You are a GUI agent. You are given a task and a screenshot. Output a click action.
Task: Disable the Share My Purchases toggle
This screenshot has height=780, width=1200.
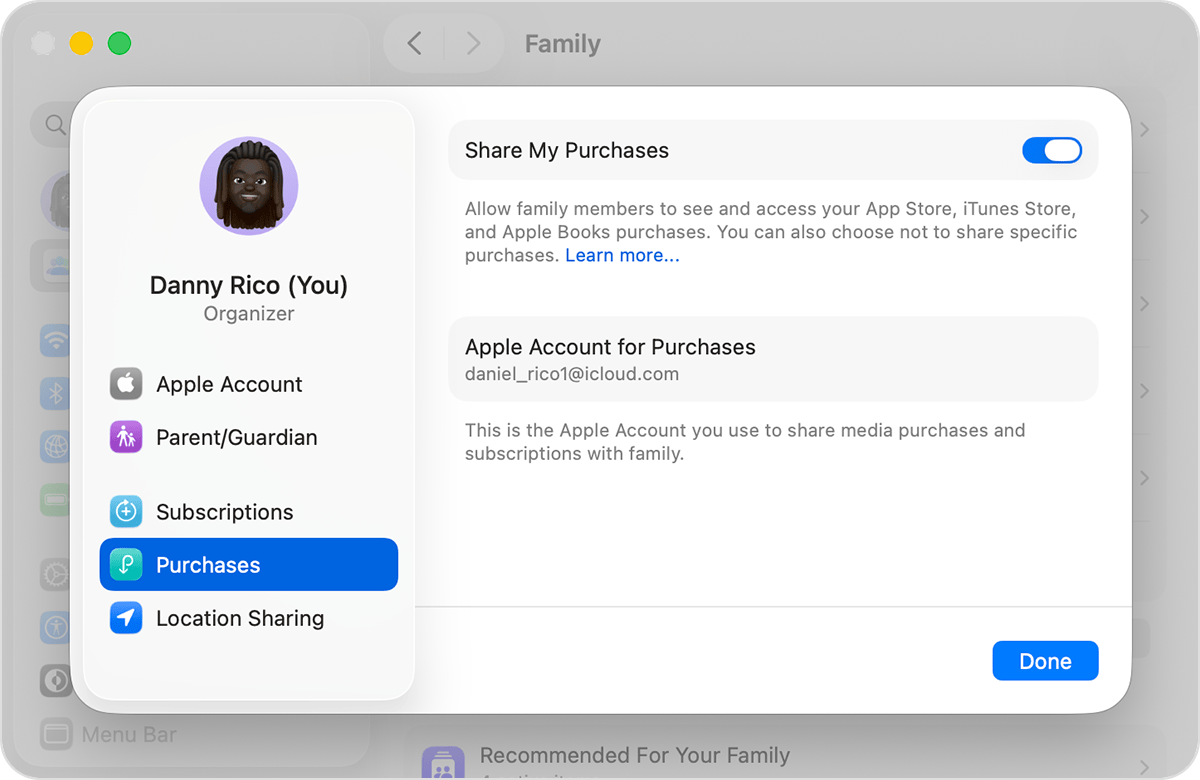(x=1052, y=150)
